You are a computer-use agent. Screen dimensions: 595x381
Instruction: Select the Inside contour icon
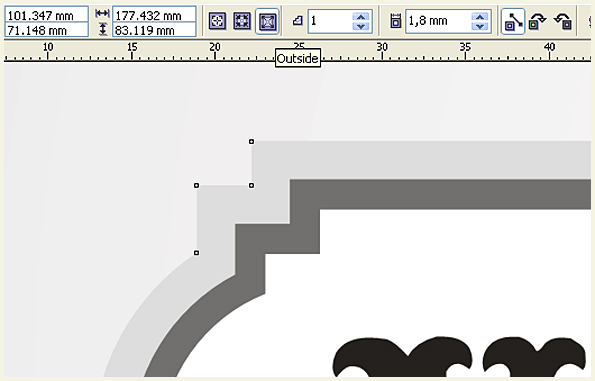242,21
